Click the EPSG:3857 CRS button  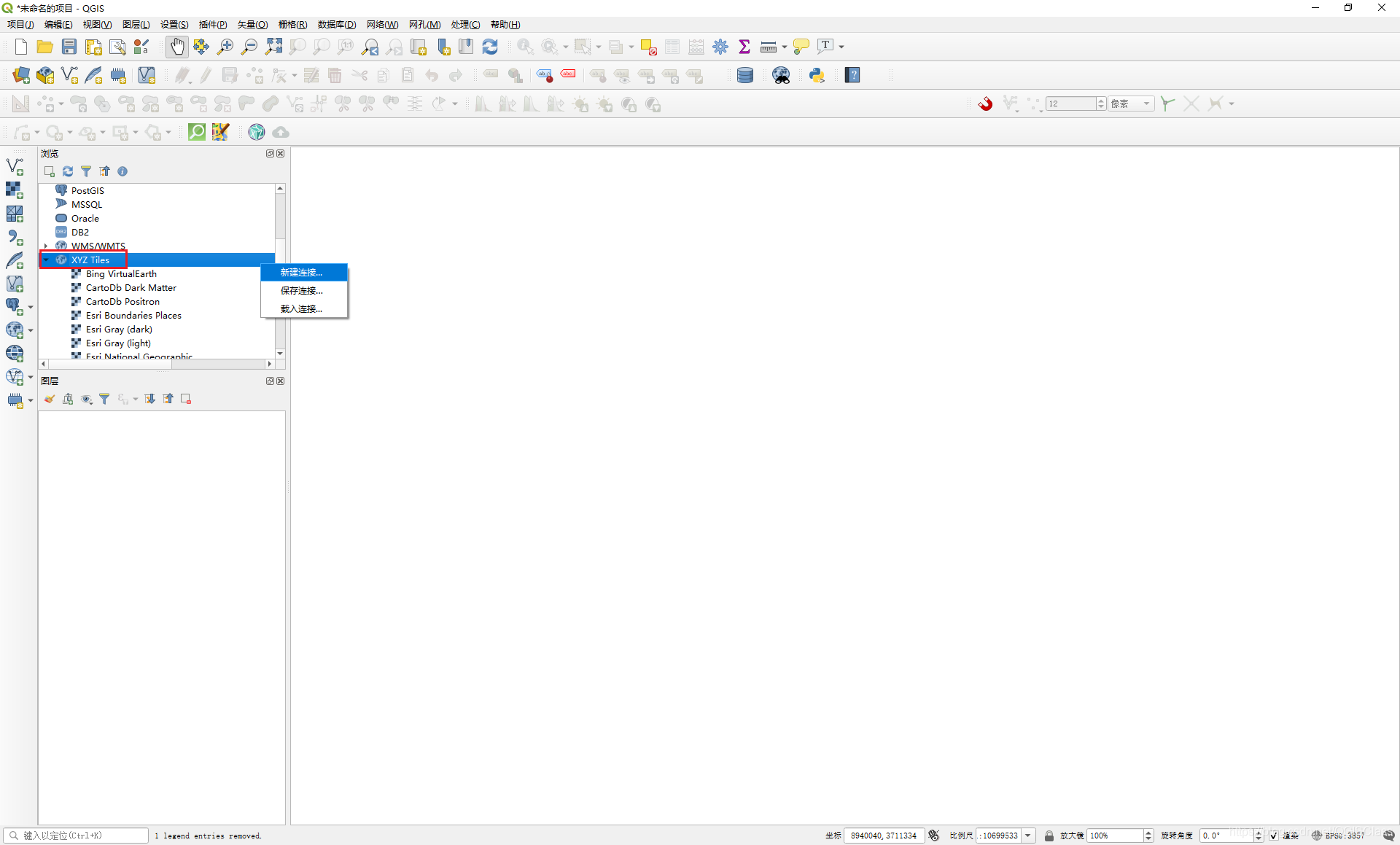tap(1340, 836)
